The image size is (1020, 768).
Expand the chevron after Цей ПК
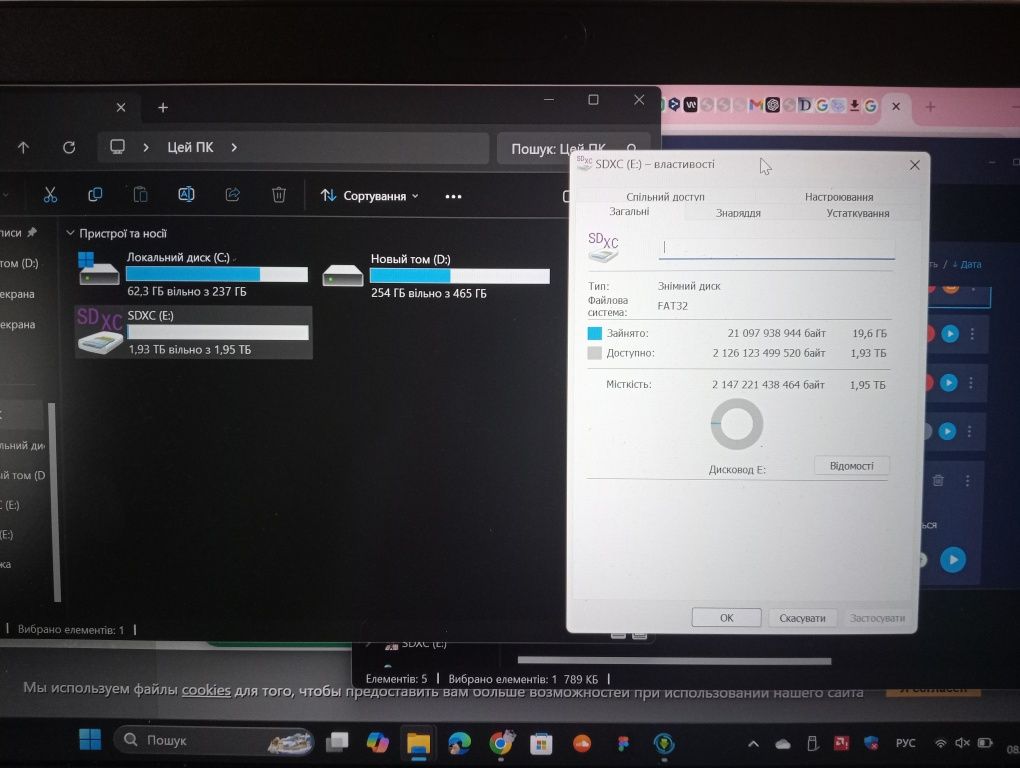(234, 148)
